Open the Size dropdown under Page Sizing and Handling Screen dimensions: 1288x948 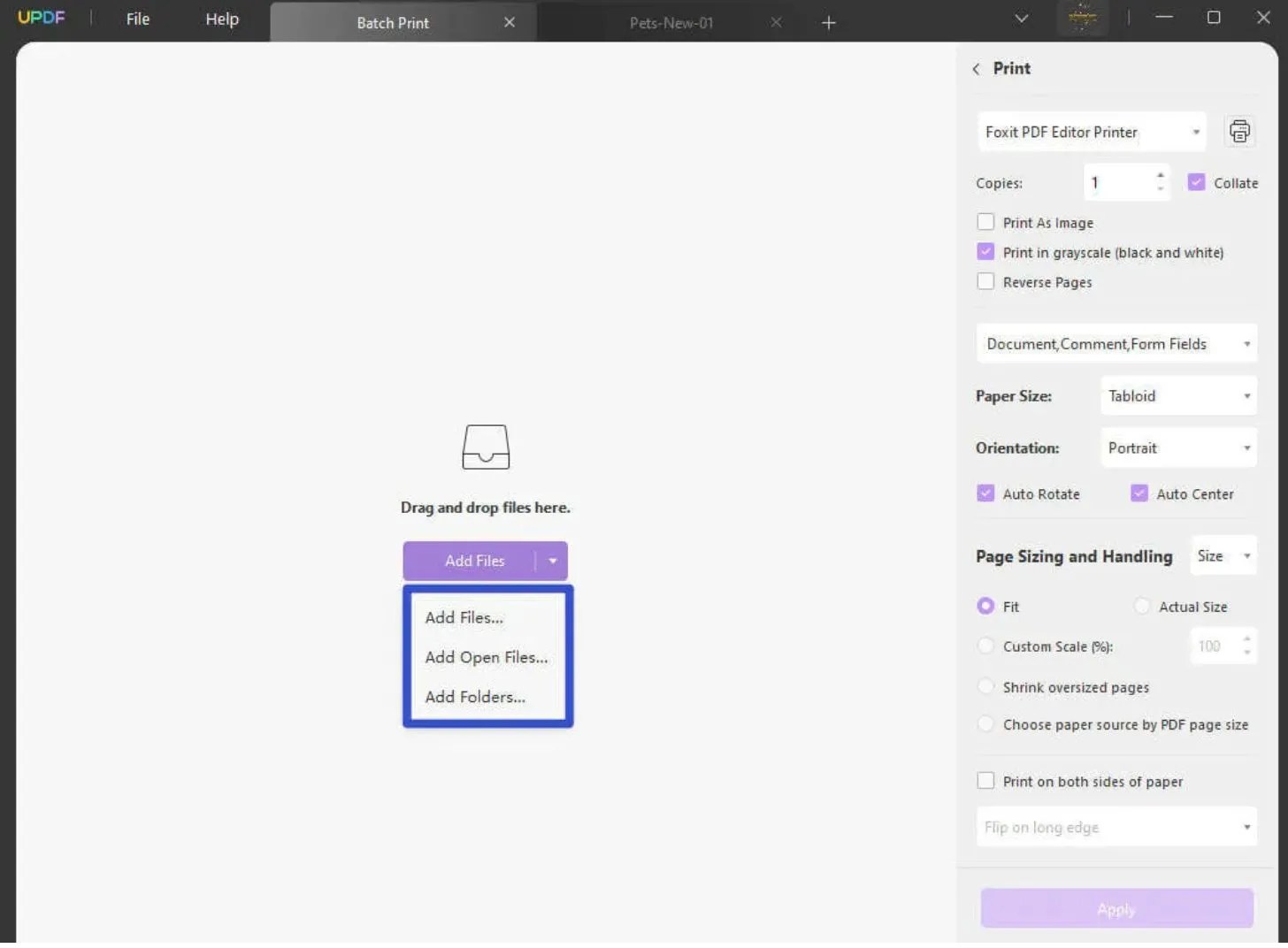coord(1223,555)
